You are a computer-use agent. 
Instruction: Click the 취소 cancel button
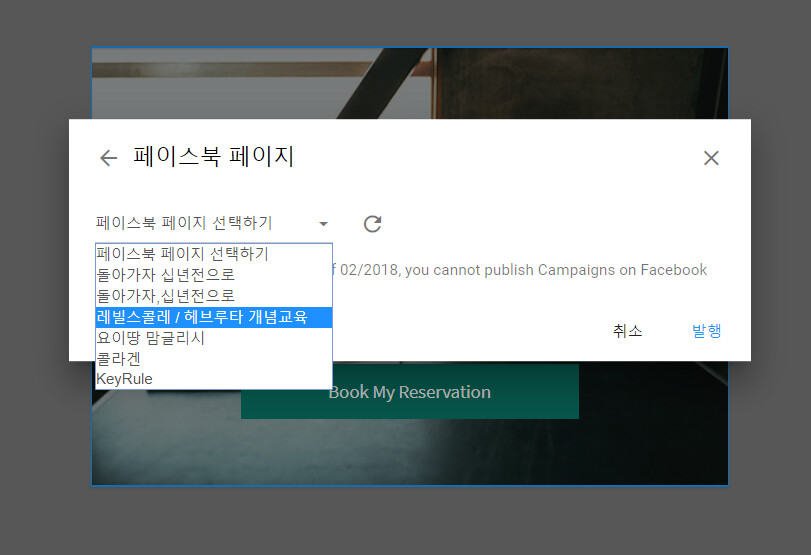[627, 331]
